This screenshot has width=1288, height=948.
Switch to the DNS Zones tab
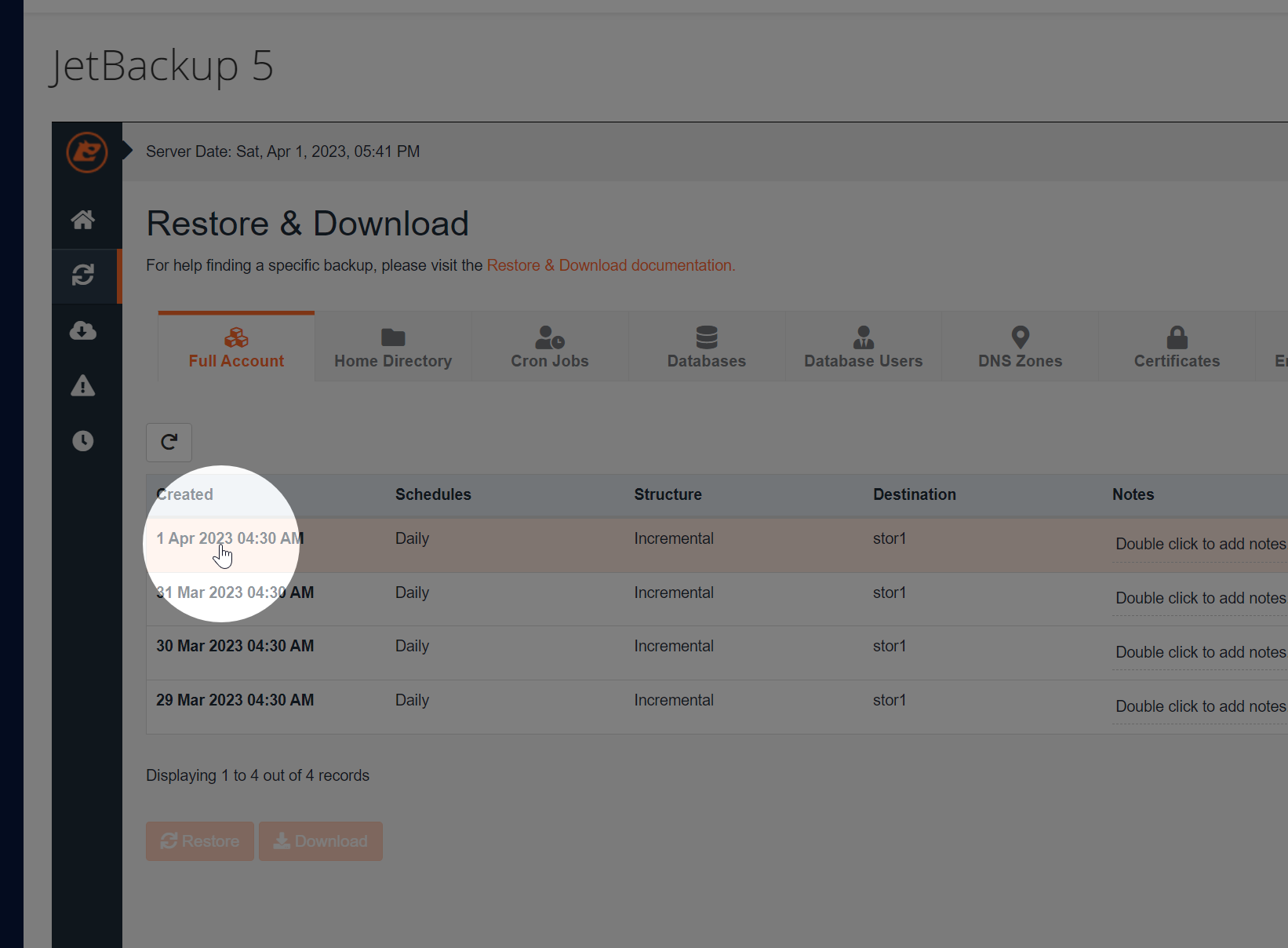tap(1021, 347)
